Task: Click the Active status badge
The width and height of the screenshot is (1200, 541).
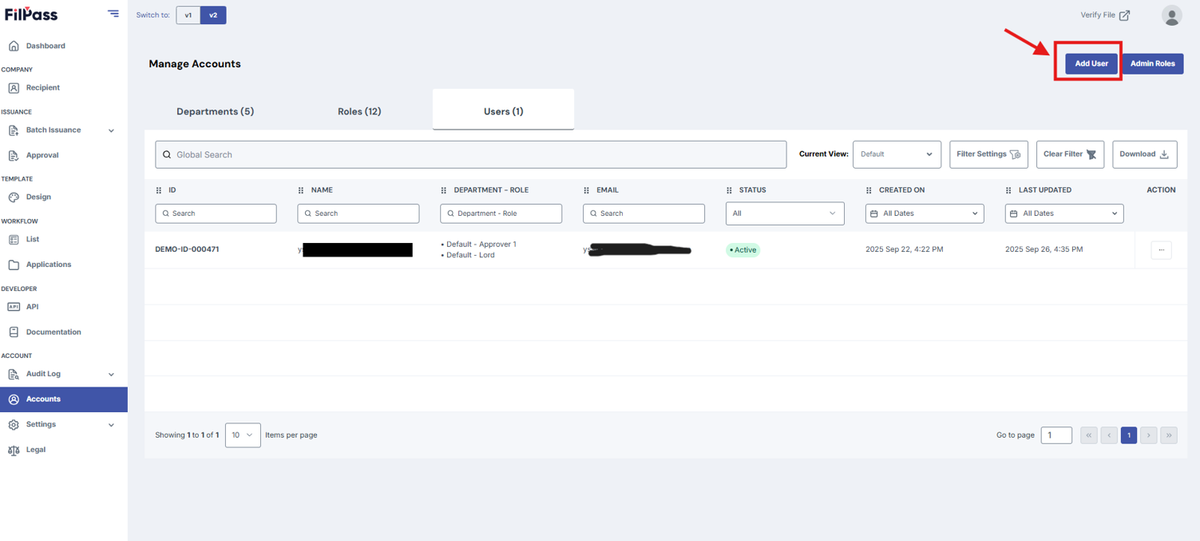Action: point(743,250)
